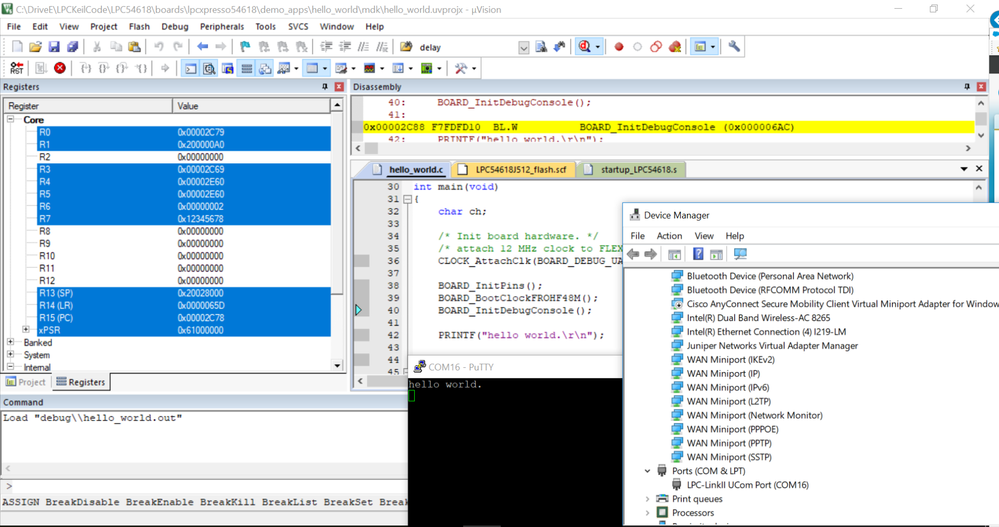Click Device Manager forward arrow icon
The height and width of the screenshot is (527, 999).
coord(650,254)
